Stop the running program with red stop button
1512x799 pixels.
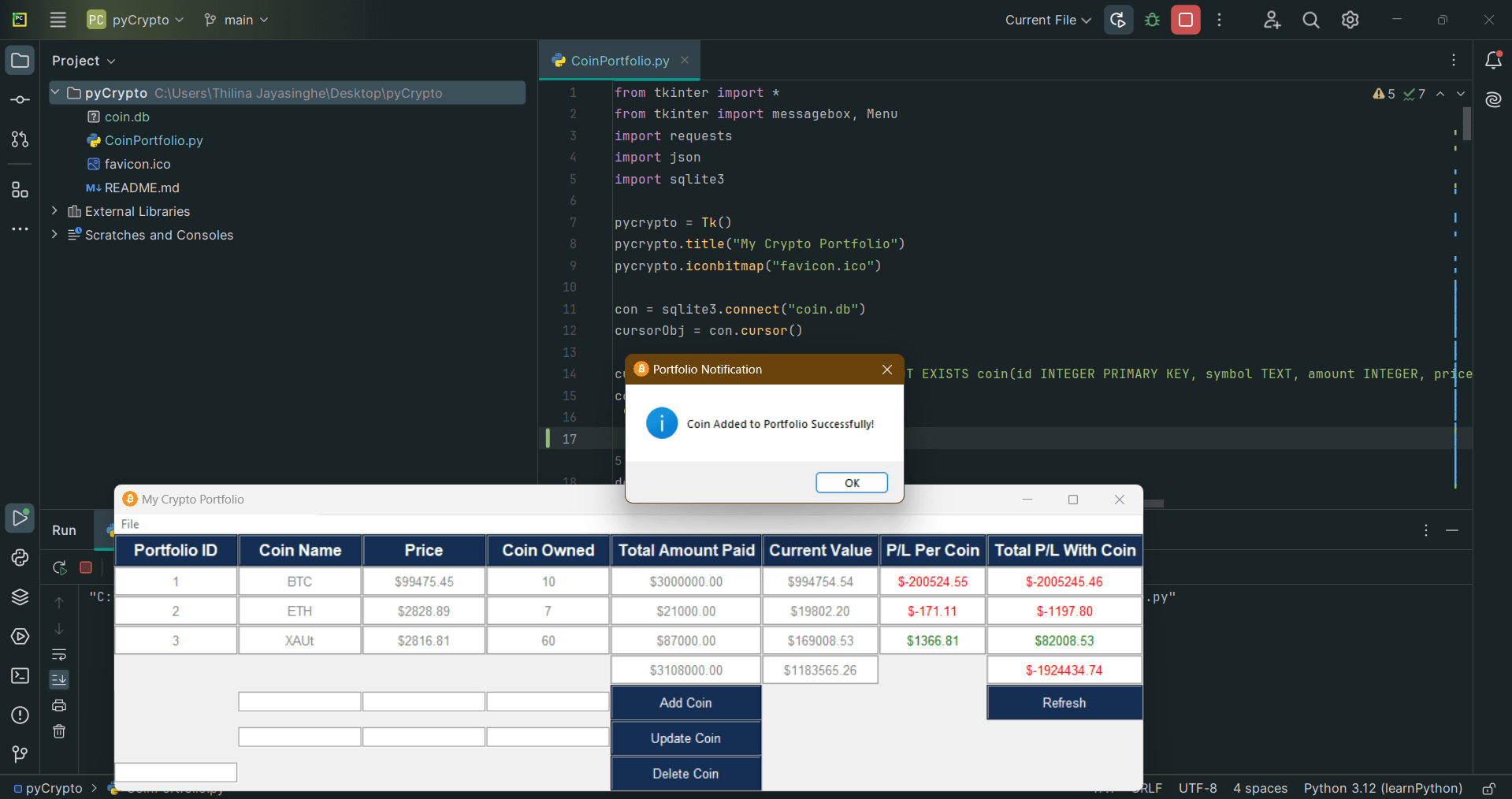1185,20
